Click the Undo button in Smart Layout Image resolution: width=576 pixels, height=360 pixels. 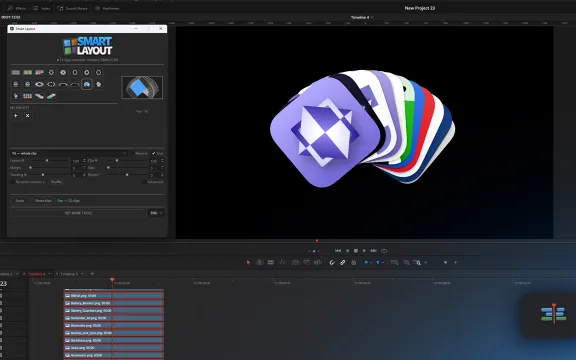coord(20,201)
